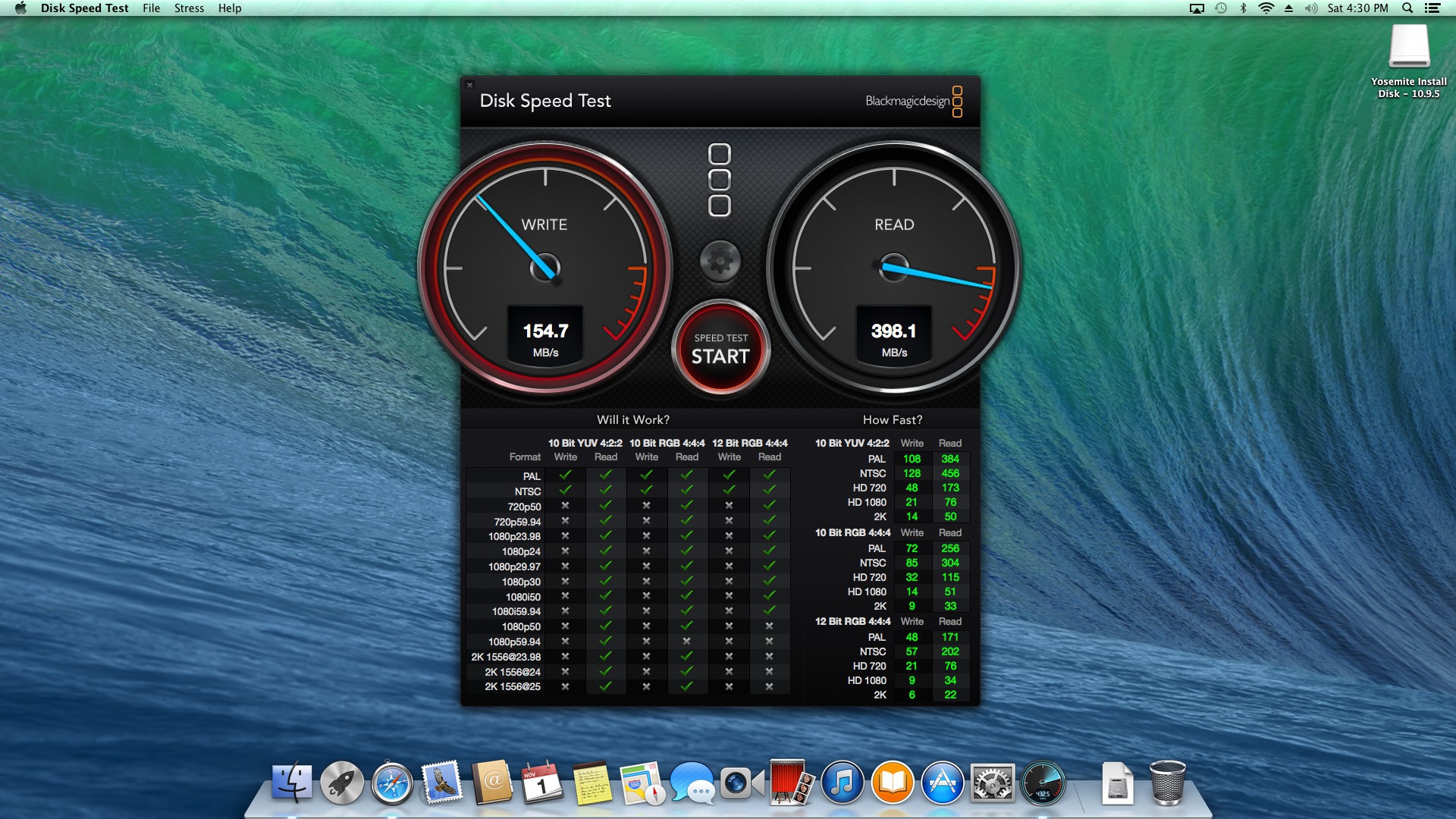Click the 12 Bit RGB 4:4:4 heading in How Fast?
Viewport: 1456px width, 819px height.
coord(852,621)
